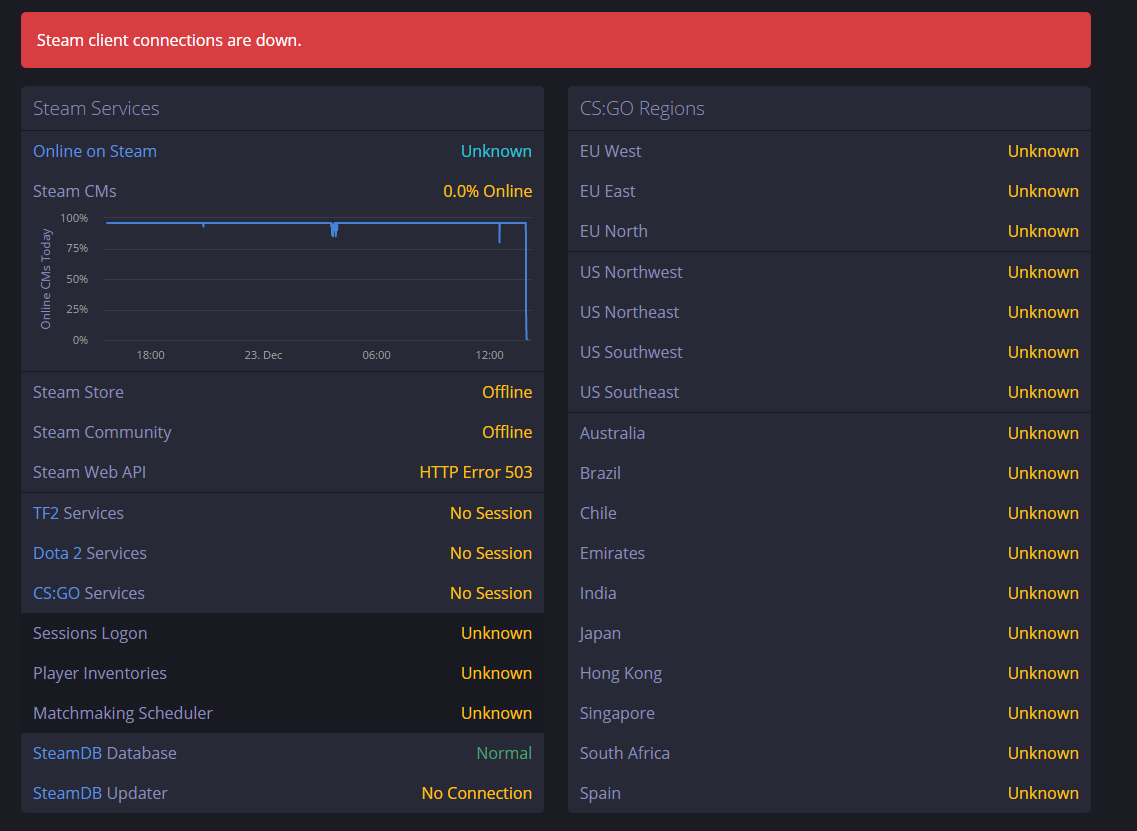Click the Spain Unknown status
The image size is (1137, 831).
[1043, 793]
